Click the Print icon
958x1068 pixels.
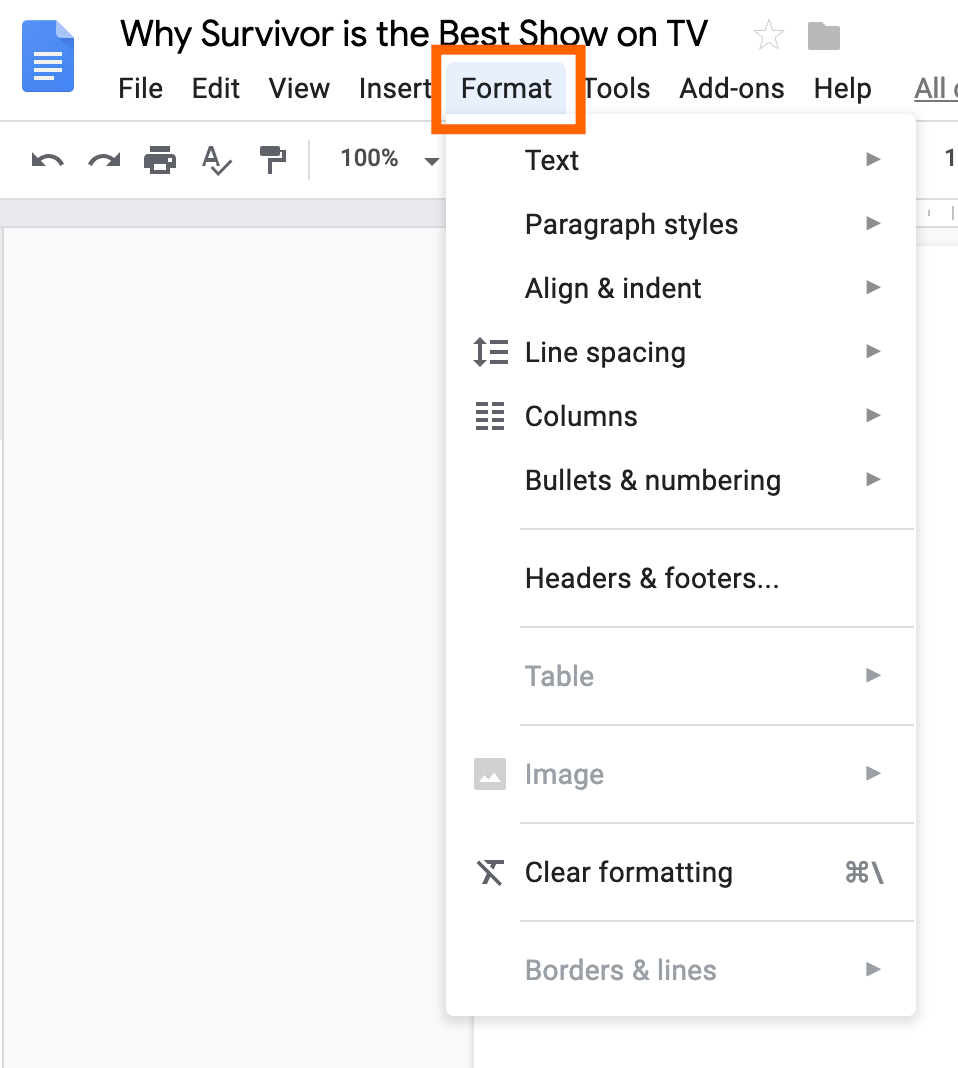tap(160, 160)
